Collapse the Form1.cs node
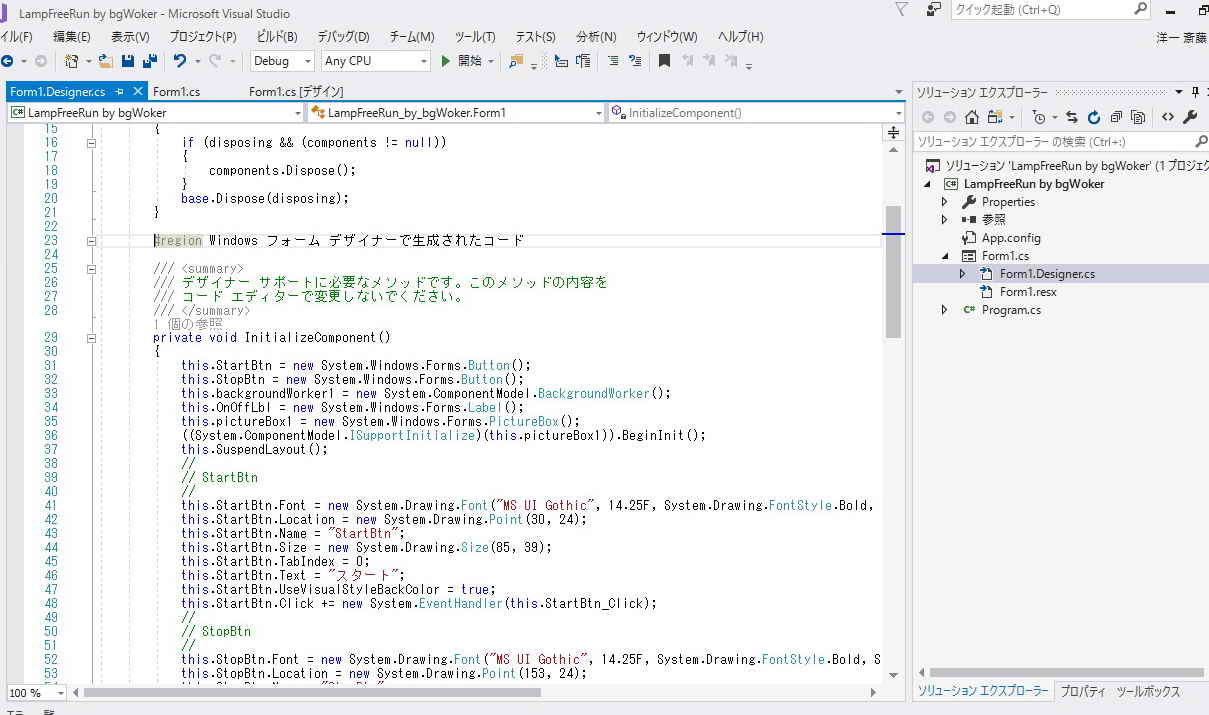 tap(944, 256)
